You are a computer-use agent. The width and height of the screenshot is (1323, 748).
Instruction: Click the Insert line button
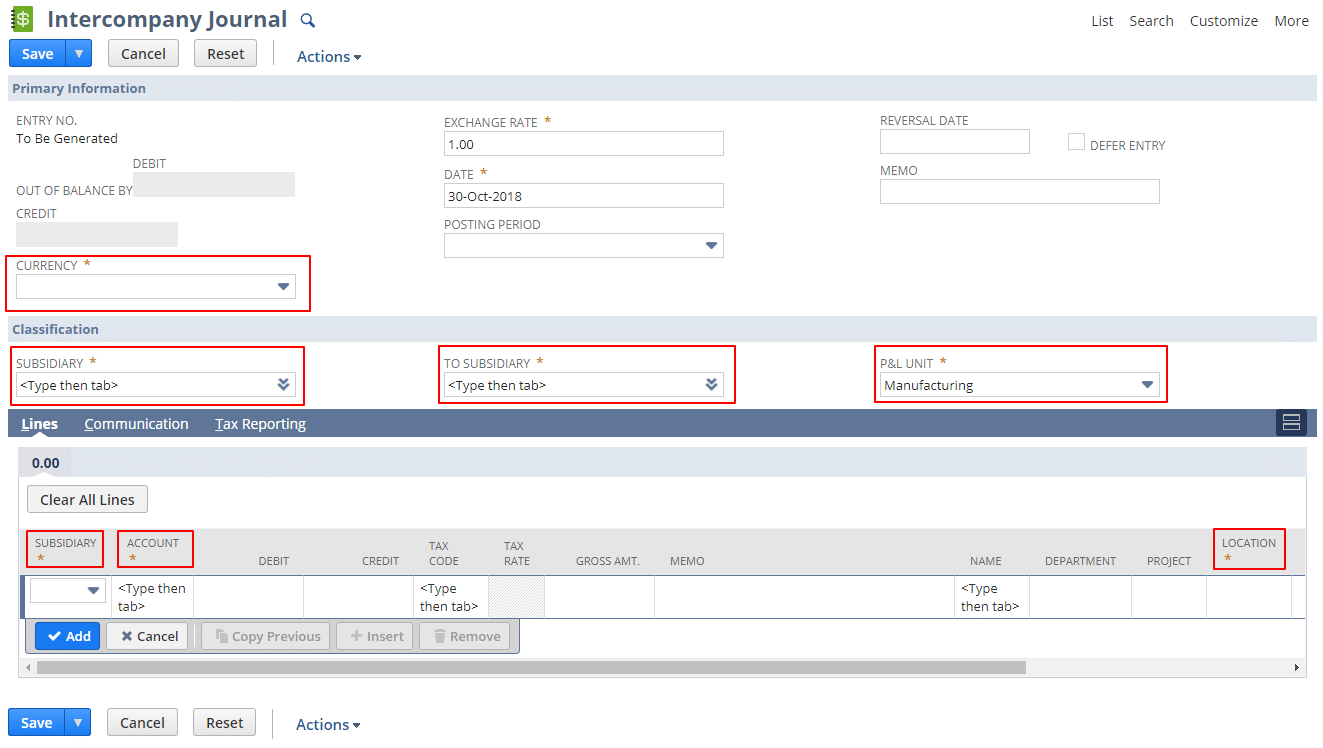coord(375,636)
